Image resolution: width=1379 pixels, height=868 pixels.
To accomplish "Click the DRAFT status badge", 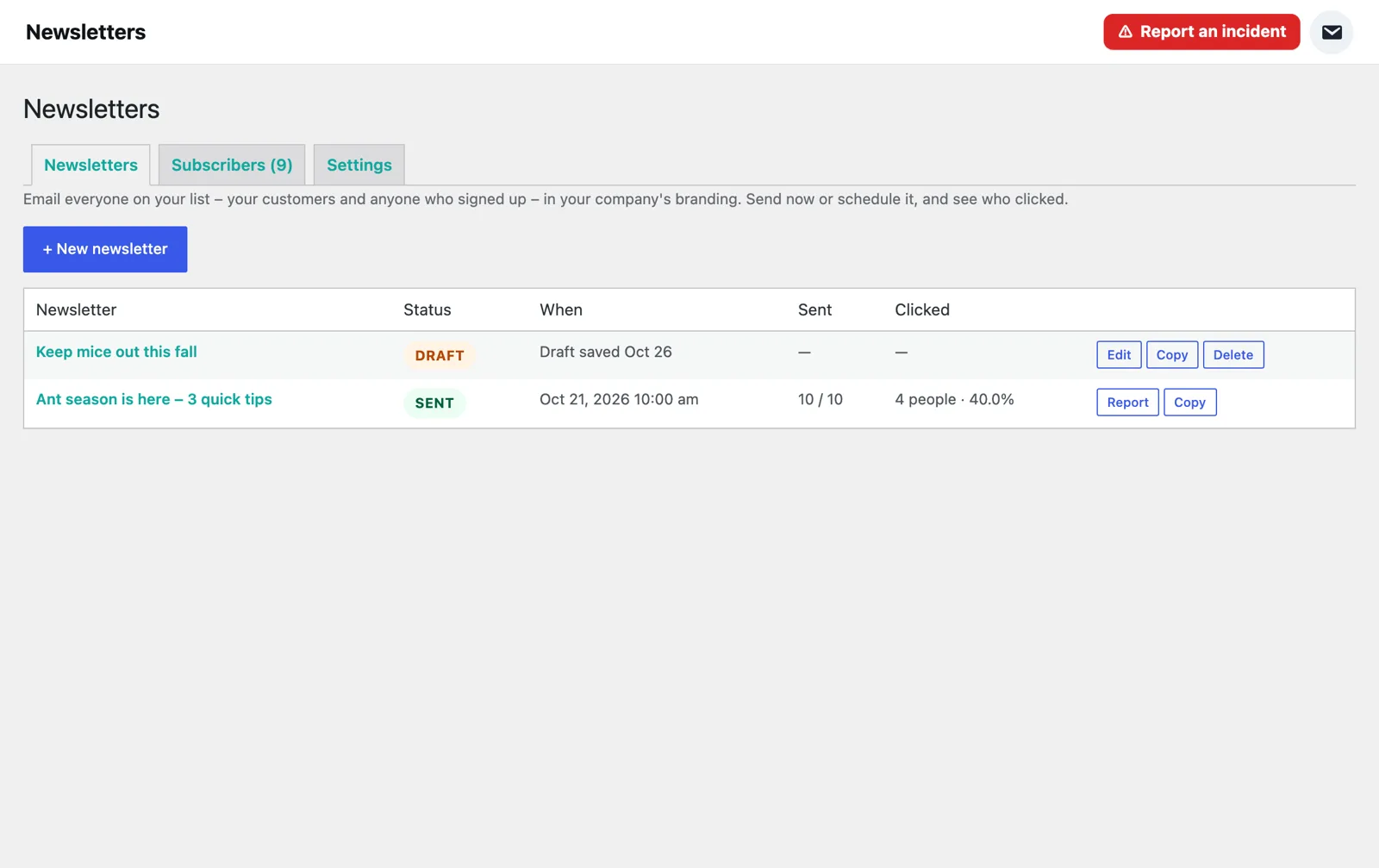I will [x=440, y=355].
